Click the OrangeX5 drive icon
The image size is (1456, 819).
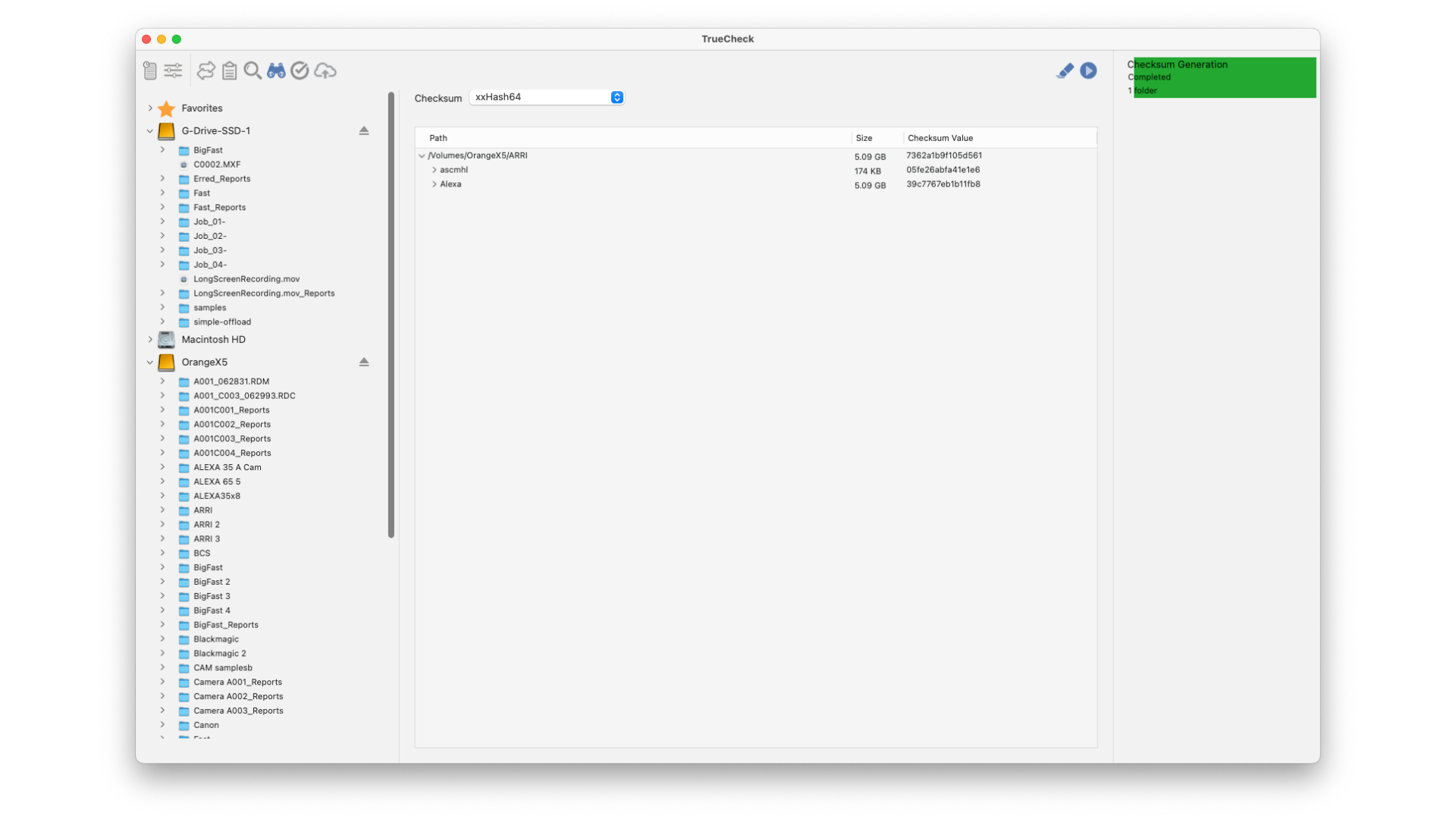[166, 362]
